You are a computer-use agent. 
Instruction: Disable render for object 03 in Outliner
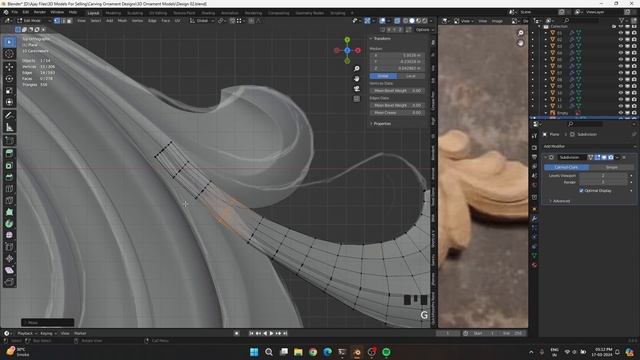pyautogui.click(x=634, y=46)
